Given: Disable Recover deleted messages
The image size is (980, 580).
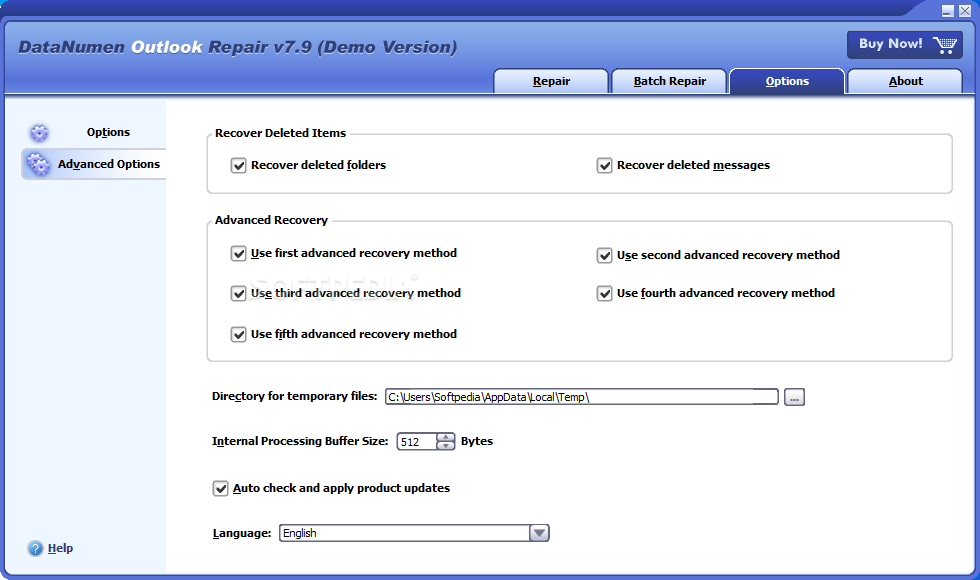Looking at the screenshot, I should pyautogui.click(x=605, y=165).
